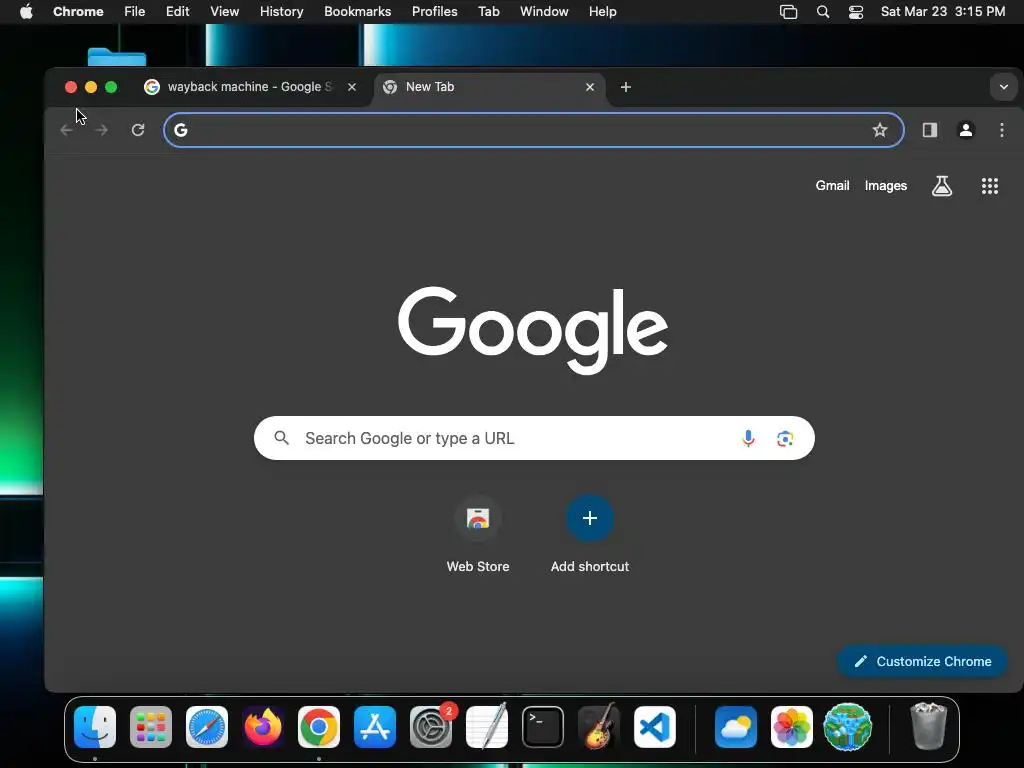Screen dimensions: 1024x768
Task: Open the globe map app in the Dock
Action: (x=848, y=727)
